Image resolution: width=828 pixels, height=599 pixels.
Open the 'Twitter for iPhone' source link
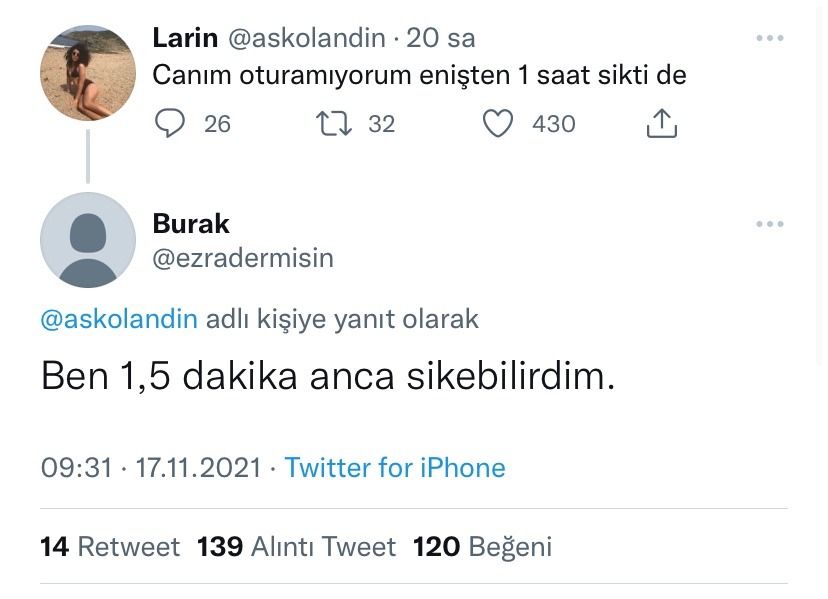tap(395, 468)
